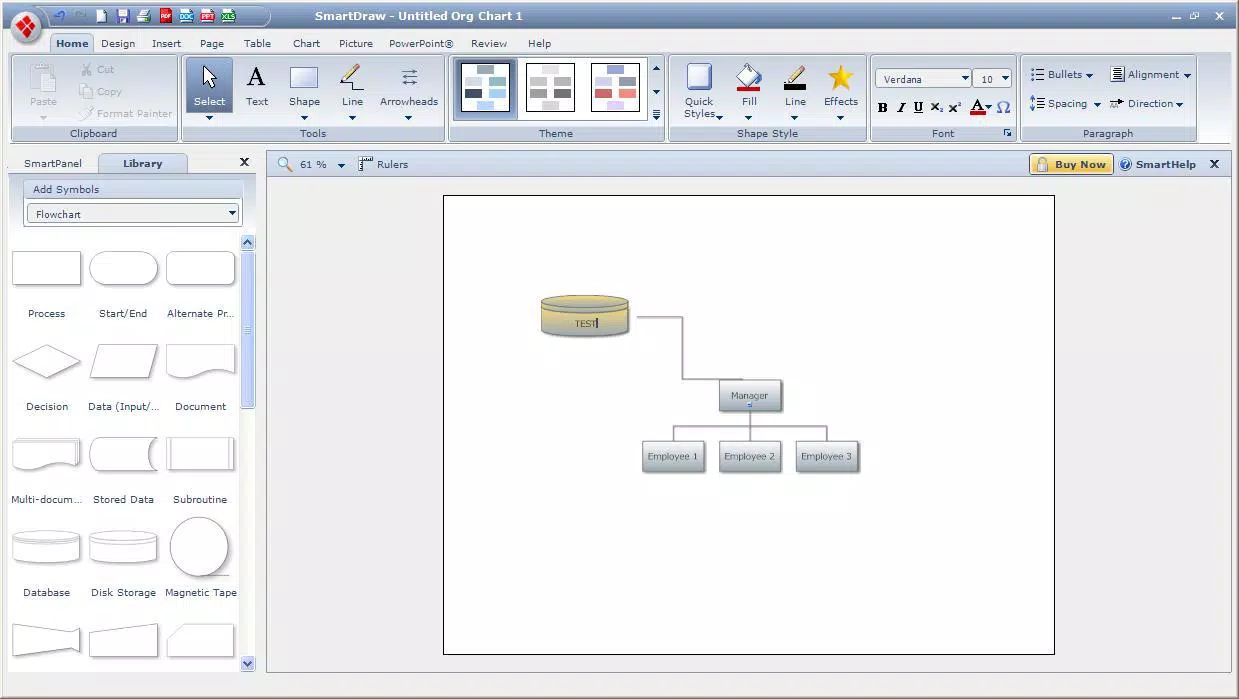
Task: Add the Stored Data symbol
Action: point(123,455)
